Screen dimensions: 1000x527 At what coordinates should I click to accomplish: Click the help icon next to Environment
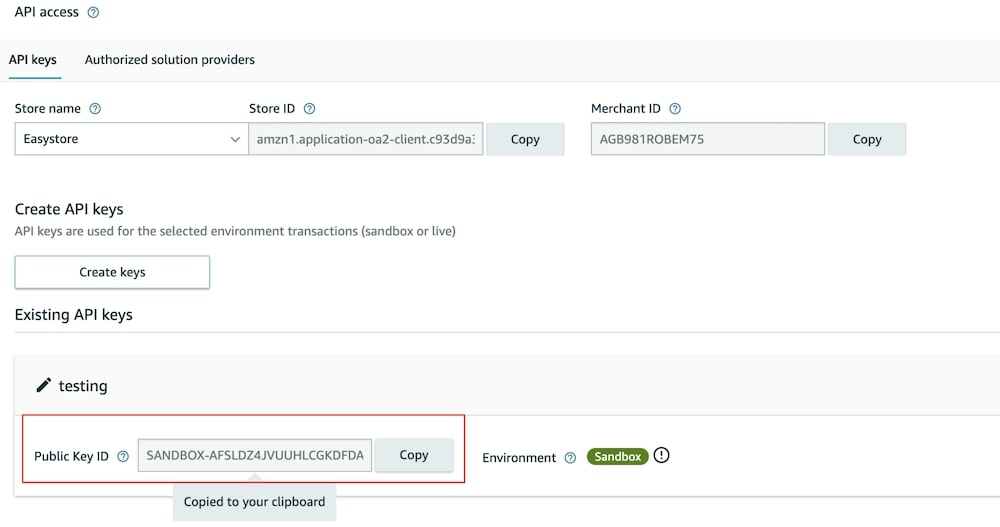point(570,457)
